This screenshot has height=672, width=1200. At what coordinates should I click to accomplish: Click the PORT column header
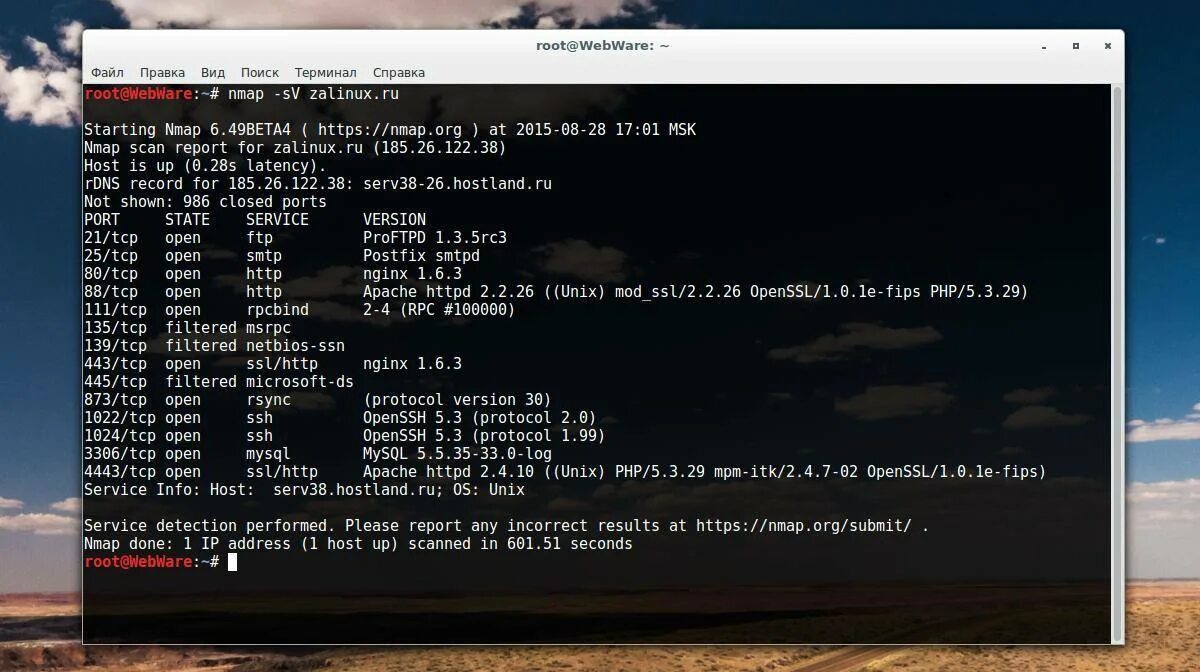coord(102,220)
